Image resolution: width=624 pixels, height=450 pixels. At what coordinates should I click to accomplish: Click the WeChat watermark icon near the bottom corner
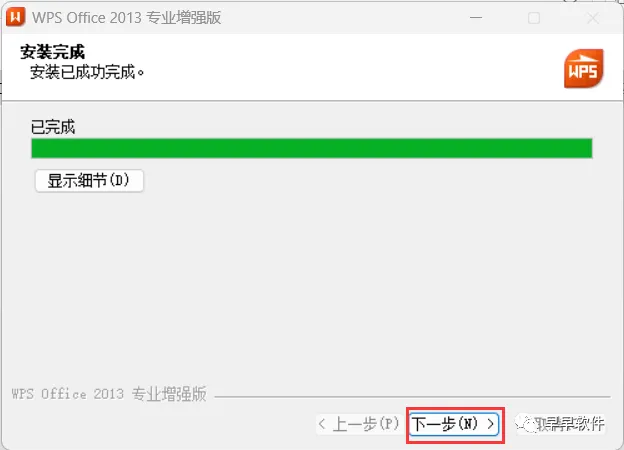coord(526,424)
